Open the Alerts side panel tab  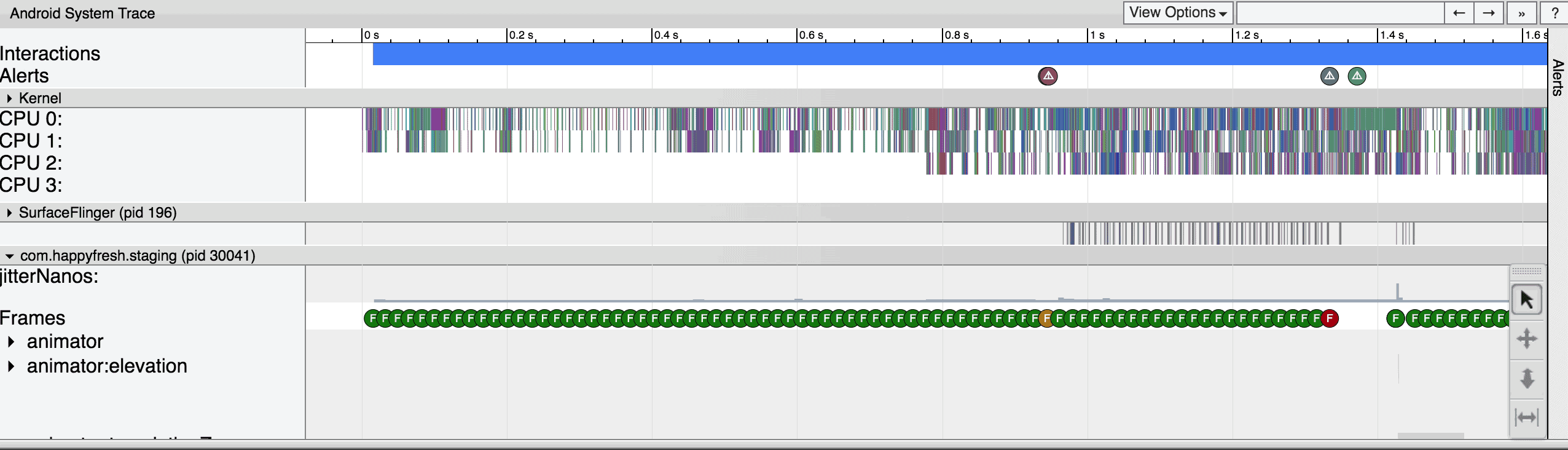point(1558,77)
